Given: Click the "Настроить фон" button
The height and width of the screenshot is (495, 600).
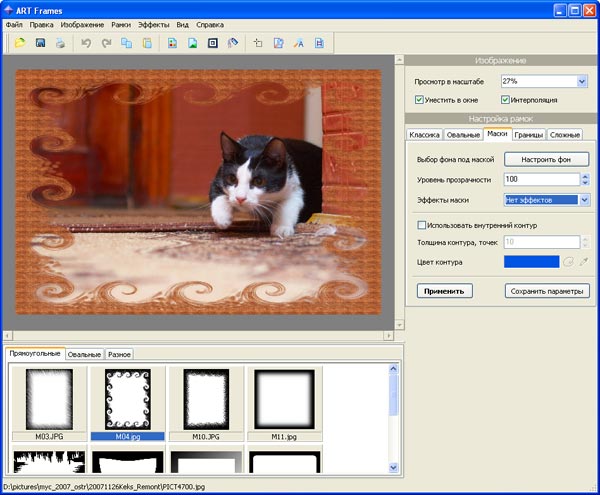Looking at the screenshot, I should [x=546, y=159].
